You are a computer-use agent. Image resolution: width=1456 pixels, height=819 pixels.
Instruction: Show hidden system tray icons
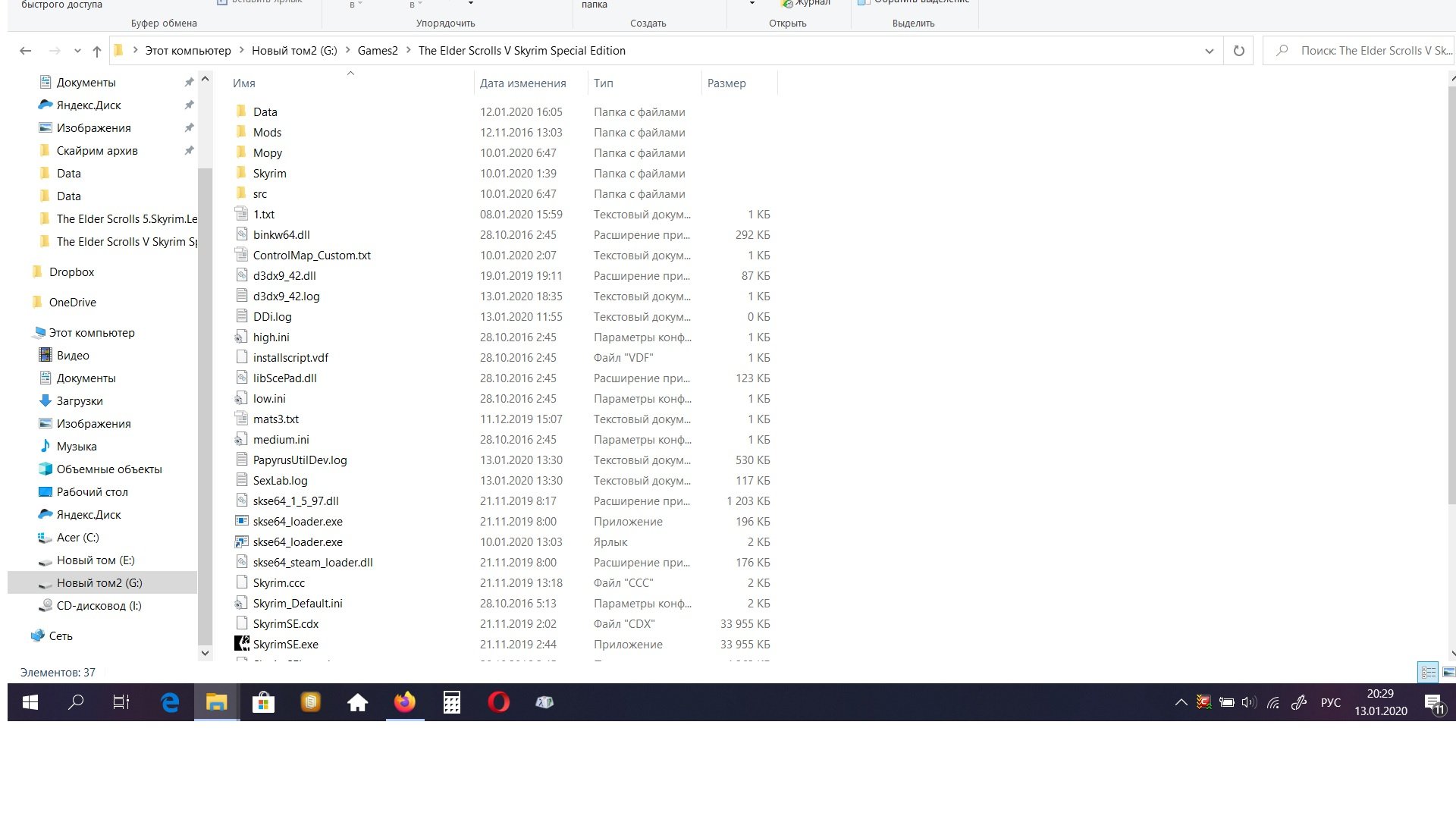pyautogui.click(x=1181, y=702)
